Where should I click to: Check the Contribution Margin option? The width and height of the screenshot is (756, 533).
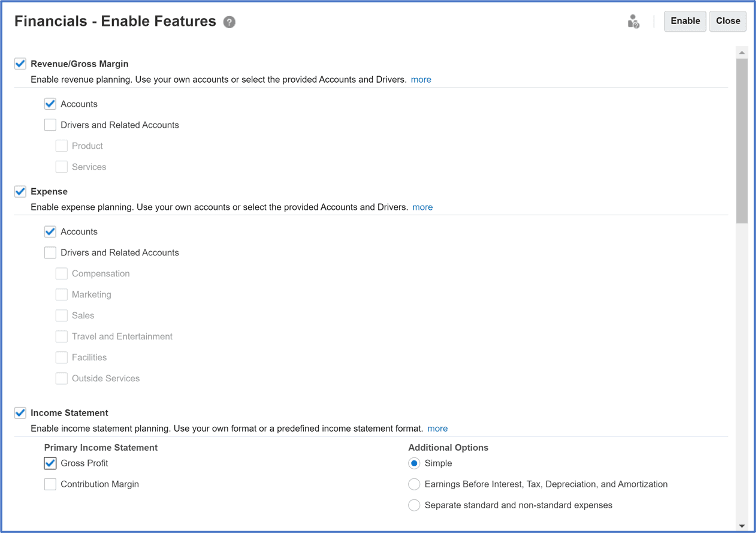click(50, 484)
